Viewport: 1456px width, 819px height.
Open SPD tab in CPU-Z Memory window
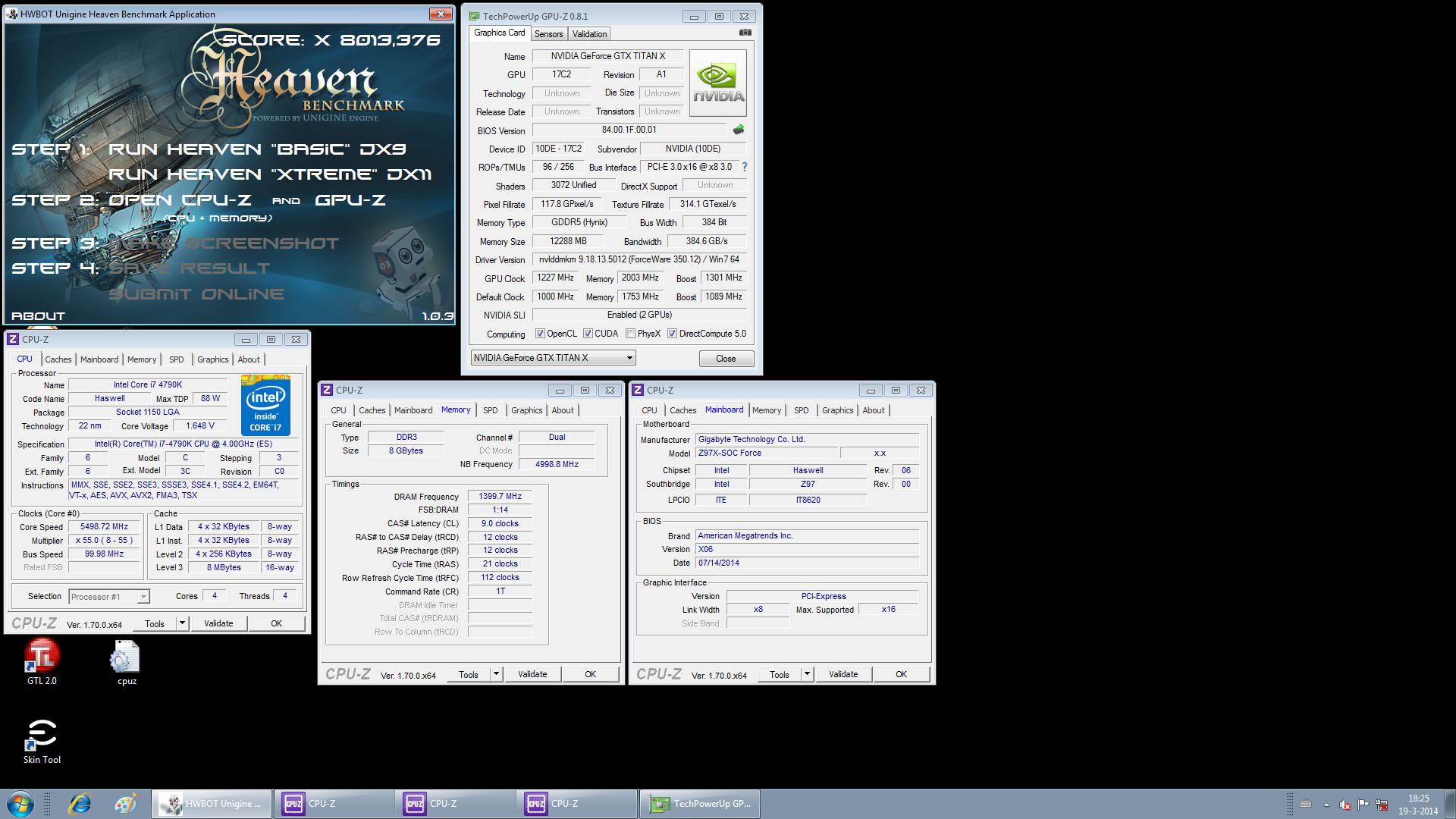click(x=491, y=410)
